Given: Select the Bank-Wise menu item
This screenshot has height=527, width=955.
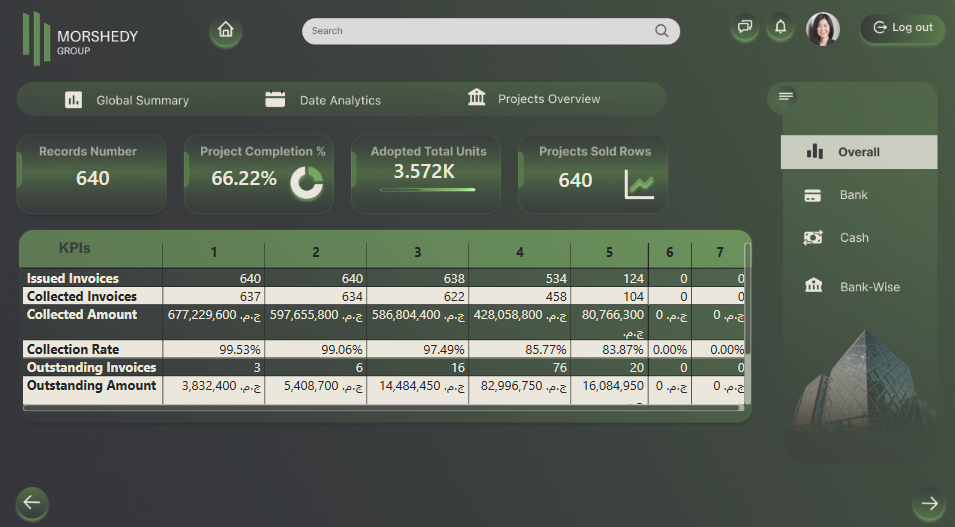Looking at the screenshot, I should 859,286.
